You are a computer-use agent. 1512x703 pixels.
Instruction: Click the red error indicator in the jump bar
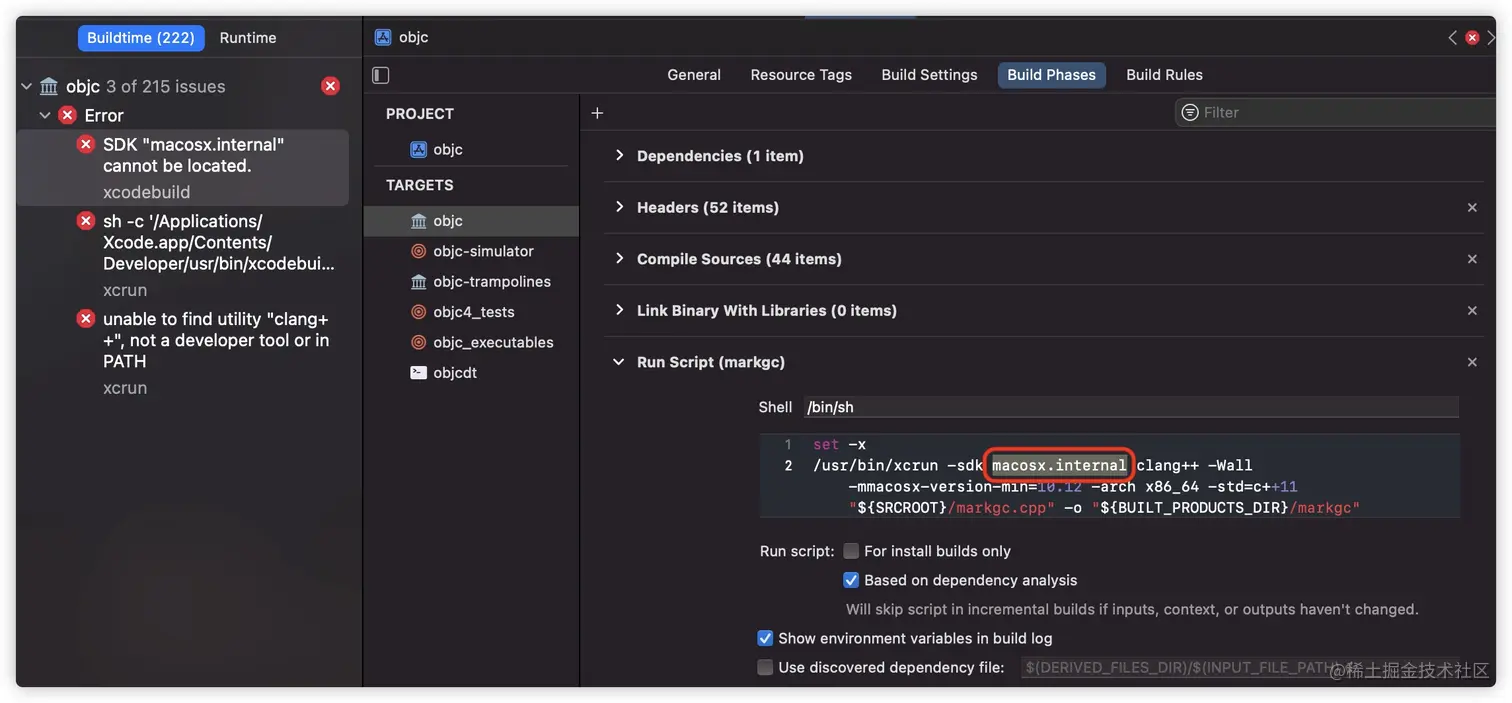(x=1472, y=38)
